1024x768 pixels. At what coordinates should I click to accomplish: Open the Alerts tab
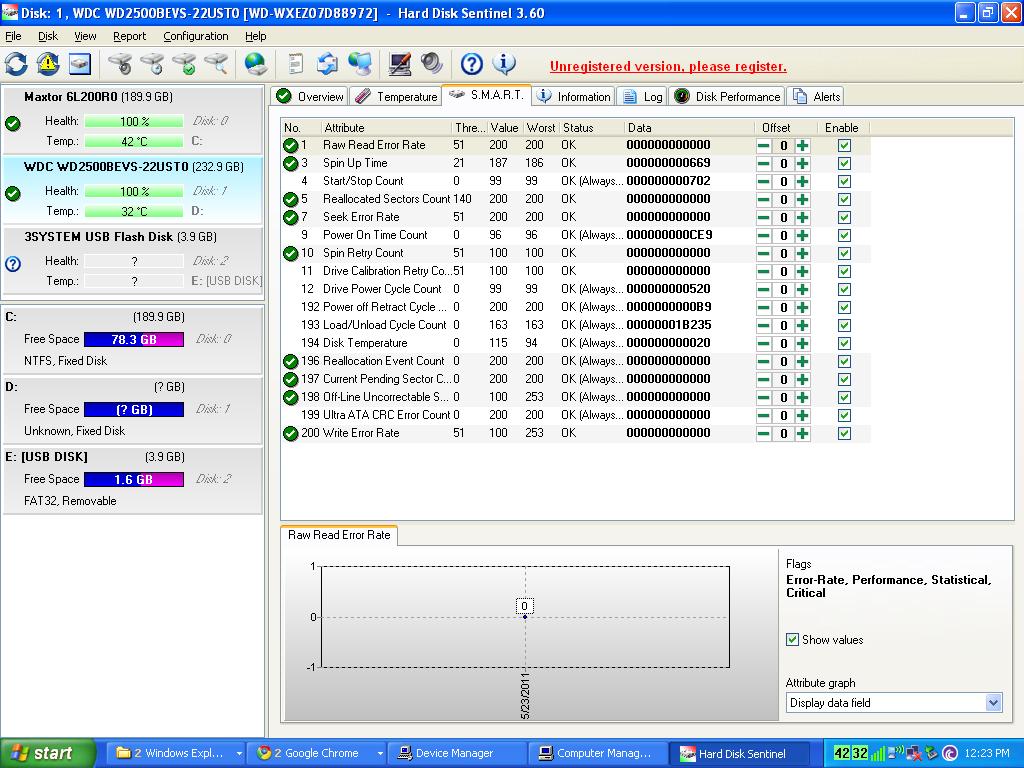(x=816, y=97)
